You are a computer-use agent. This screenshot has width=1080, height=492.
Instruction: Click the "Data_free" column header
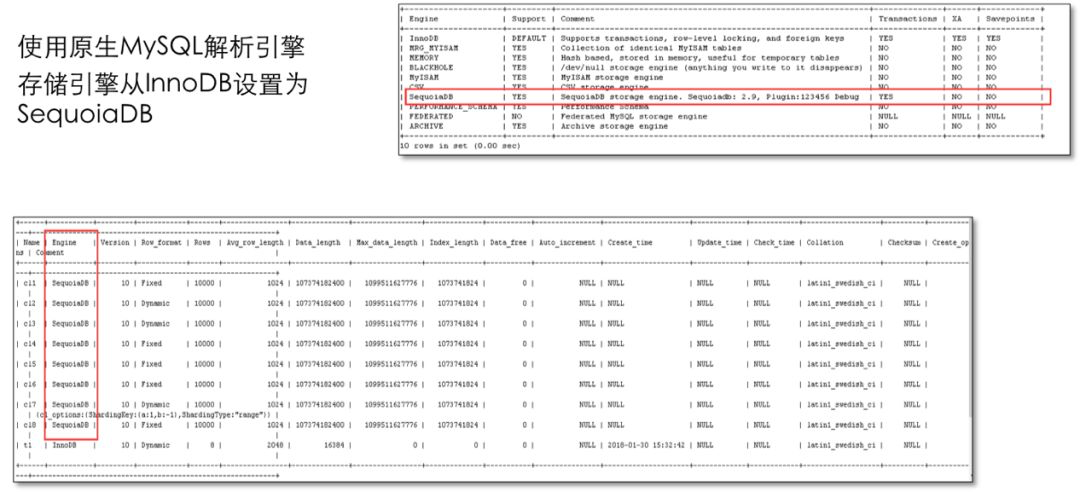pos(508,243)
